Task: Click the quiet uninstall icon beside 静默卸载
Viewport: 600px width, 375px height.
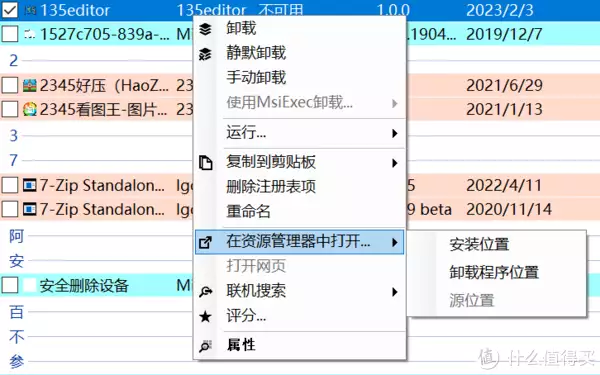Action: pos(205,54)
